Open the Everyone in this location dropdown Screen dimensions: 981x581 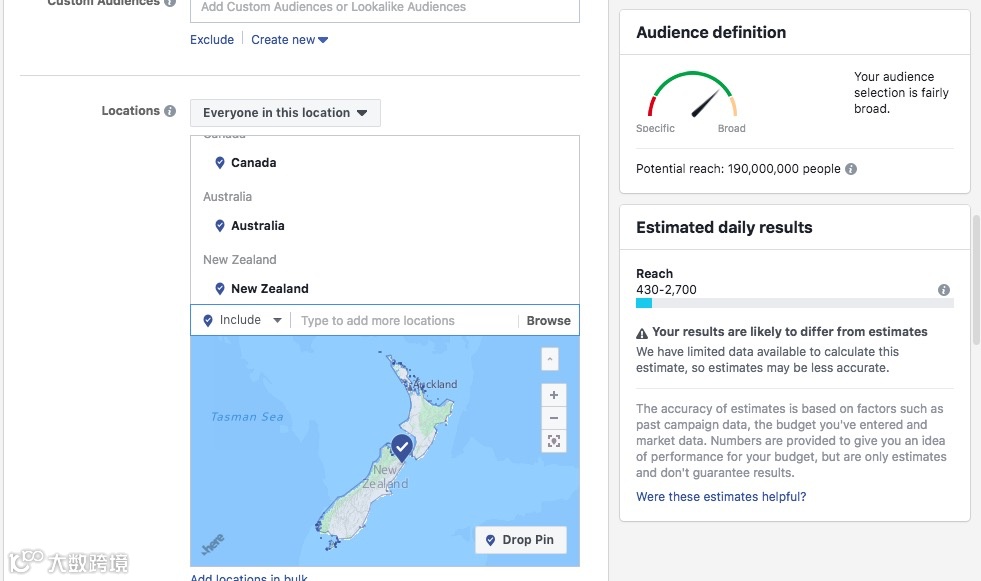(285, 112)
